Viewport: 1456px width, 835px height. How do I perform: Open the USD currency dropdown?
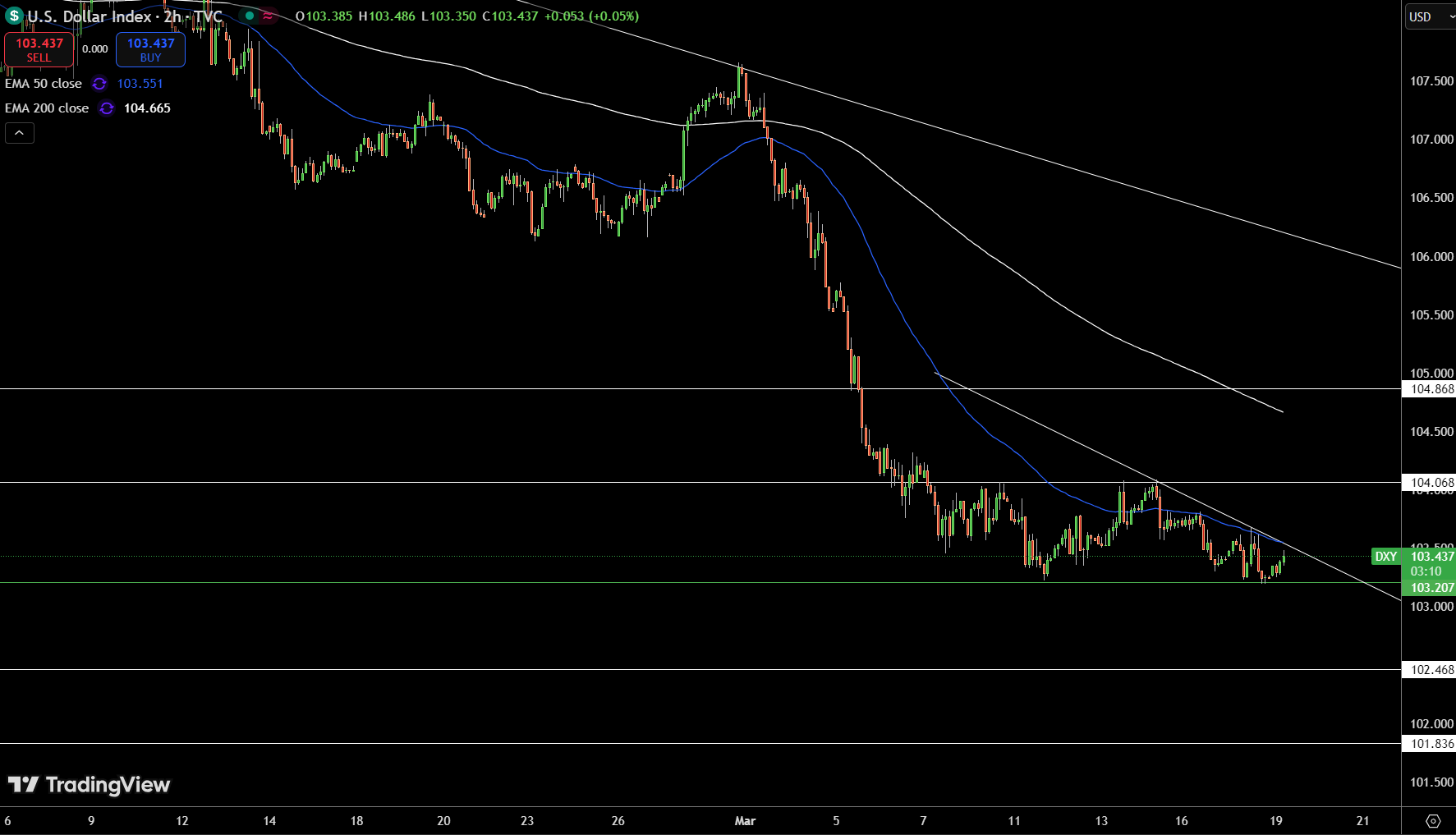pyautogui.click(x=1430, y=16)
